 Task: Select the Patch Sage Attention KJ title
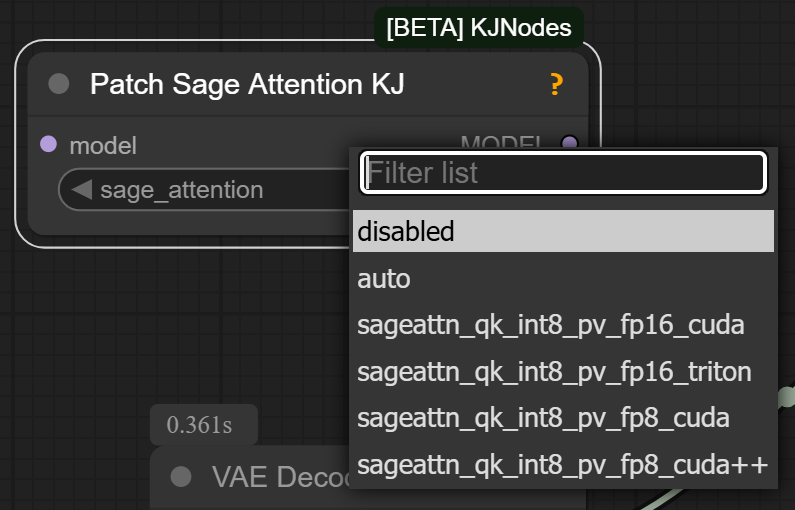[247, 84]
